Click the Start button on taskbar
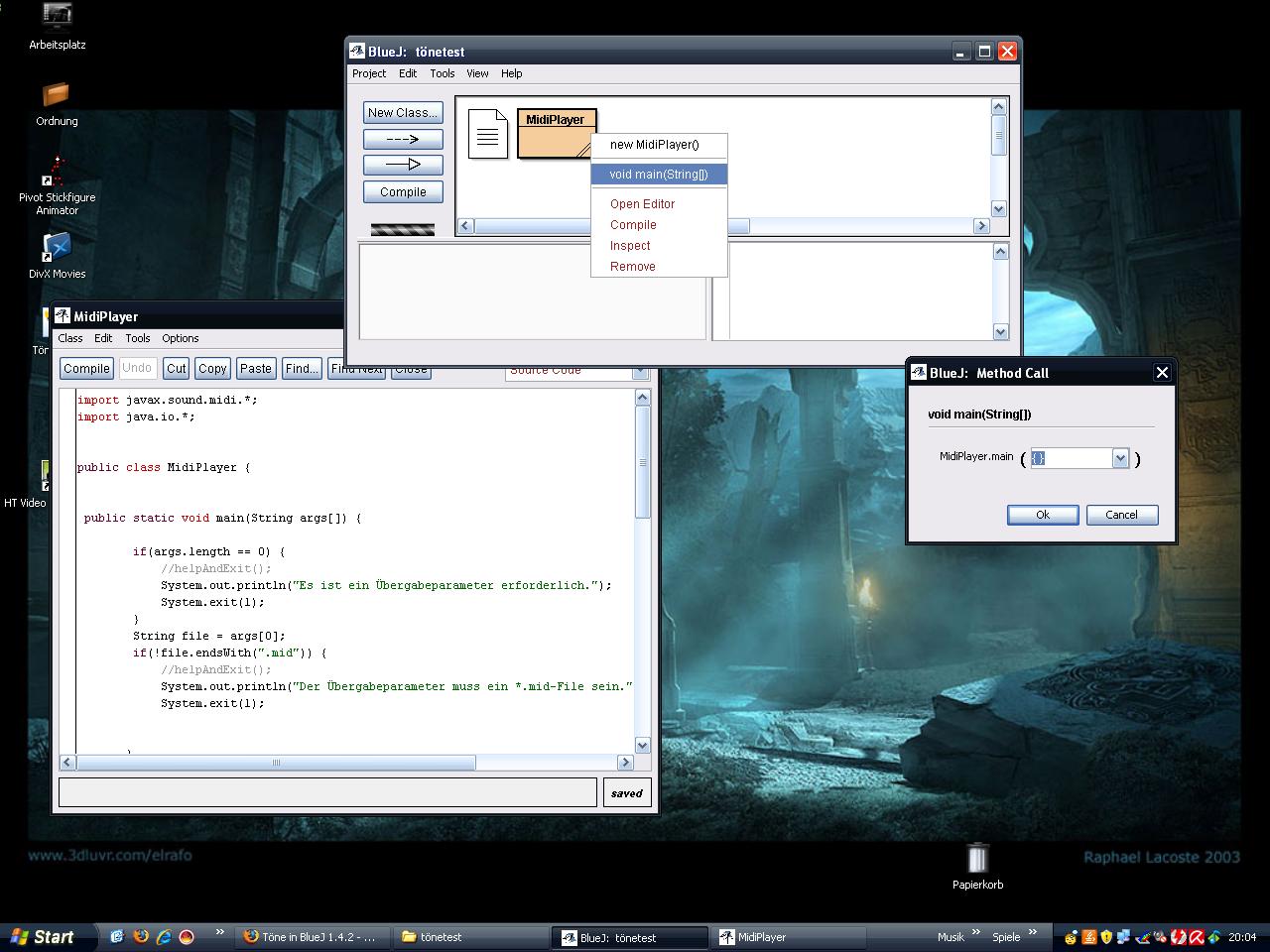This screenshot has width=1270, height=952. coord(44,937)
